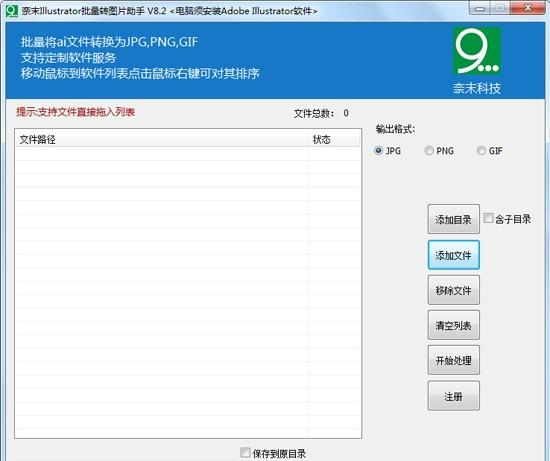Click the 清空列表 button
The height and width of the screenshot is (461, 550).
tap(454, 325)
